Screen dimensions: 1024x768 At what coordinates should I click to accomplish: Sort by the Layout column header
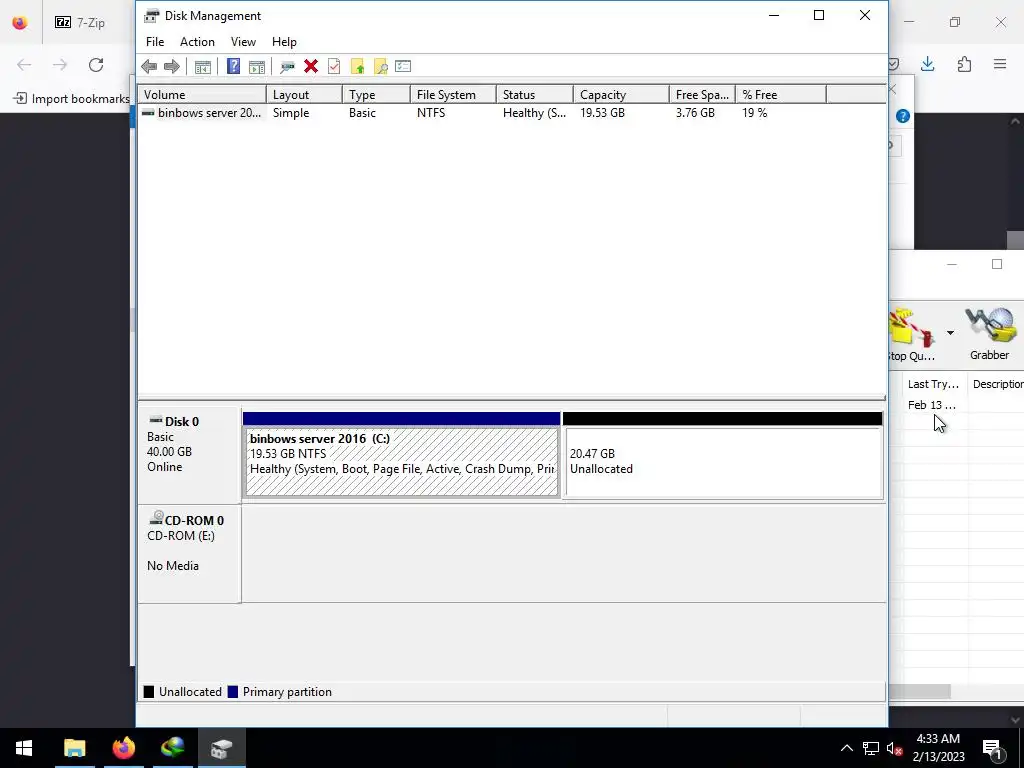[304, 95]
